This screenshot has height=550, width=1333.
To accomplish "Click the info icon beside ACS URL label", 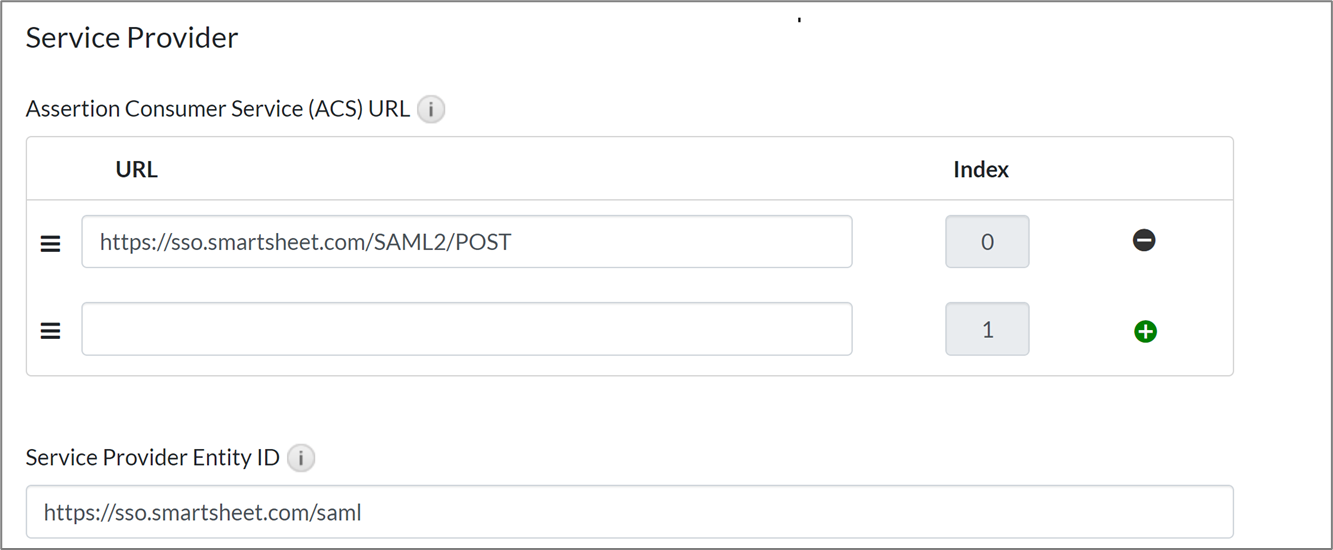I will click(x=431, y=109).
